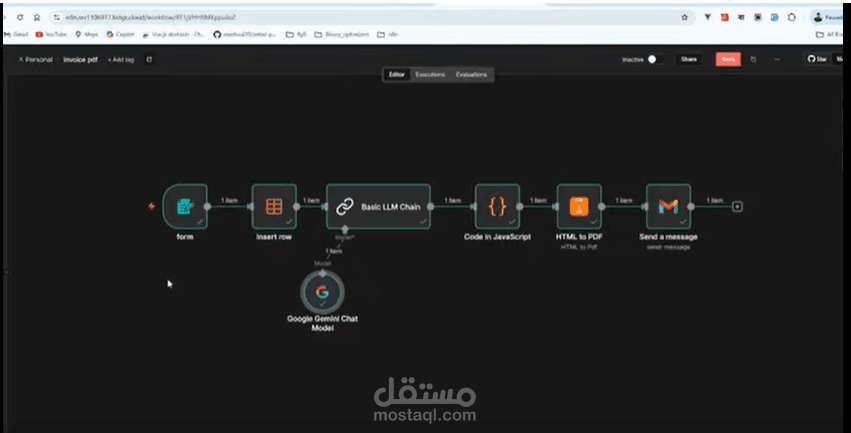Open the n8n bookmarks folder
Viewport: 851px width, 433px height.
tap(388, 34)
